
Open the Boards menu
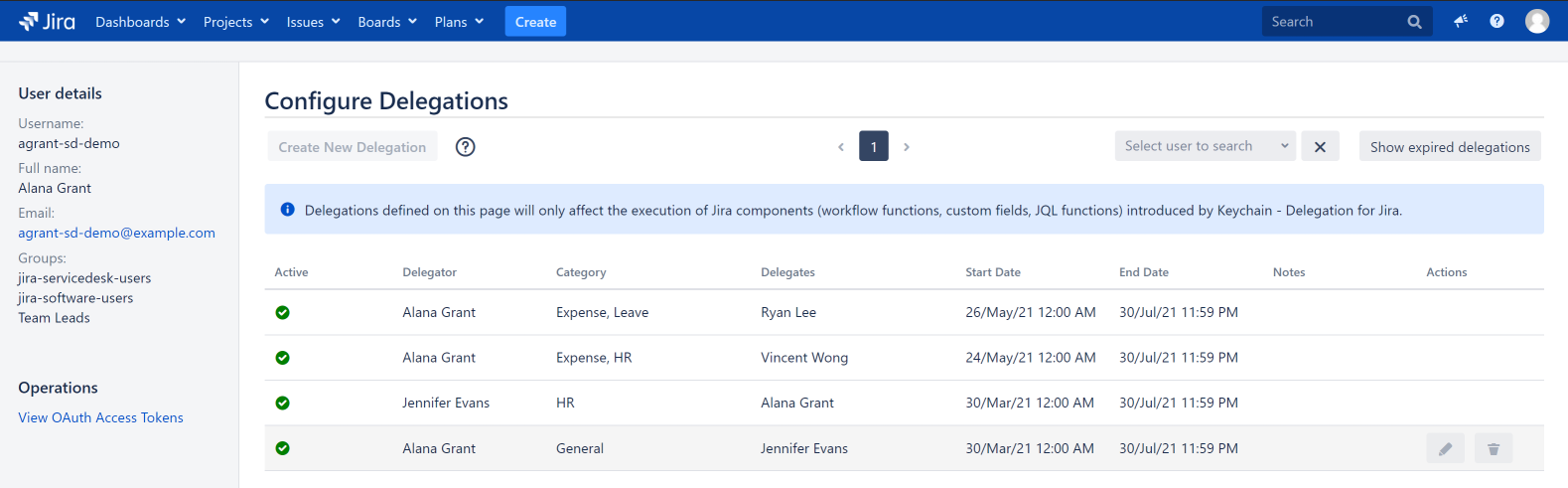click(386, 22)
